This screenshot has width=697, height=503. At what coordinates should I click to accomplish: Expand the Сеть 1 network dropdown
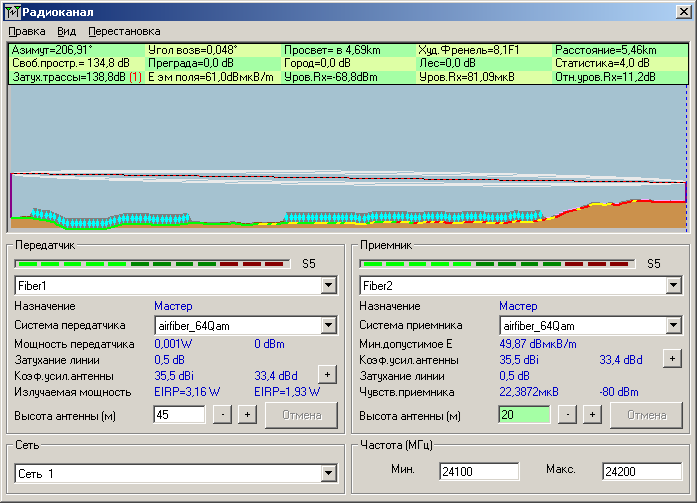click(x=328, y=473)
